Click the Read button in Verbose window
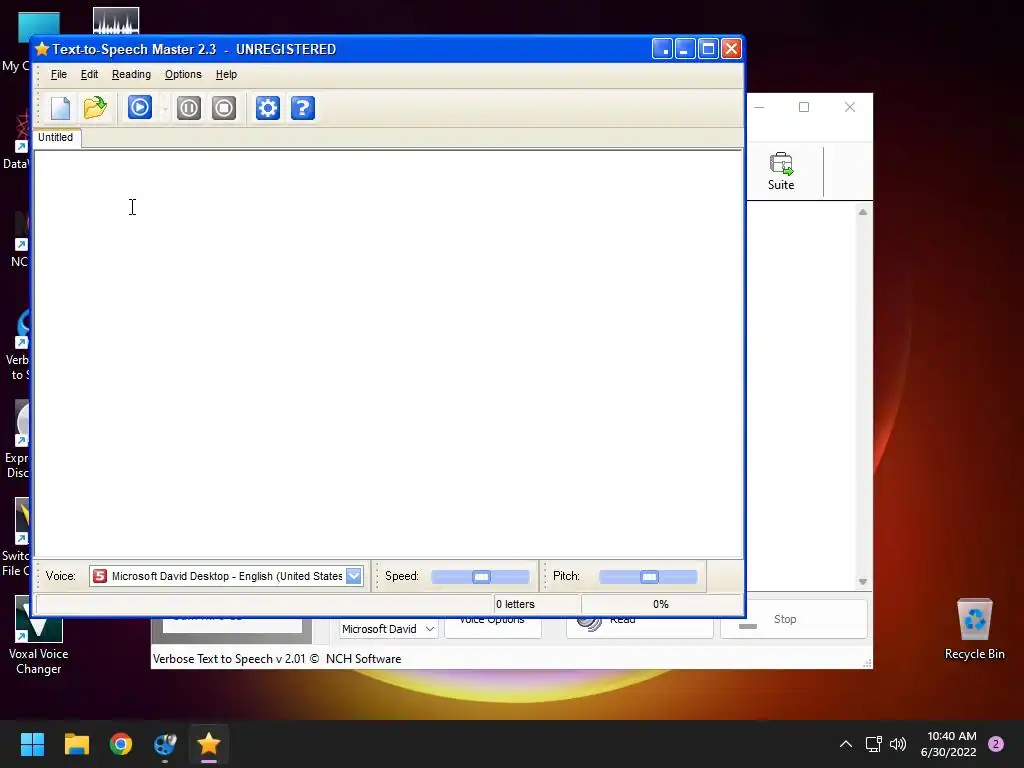Image resolution: width=1024 pixels, height=768 pixels. 639,626
